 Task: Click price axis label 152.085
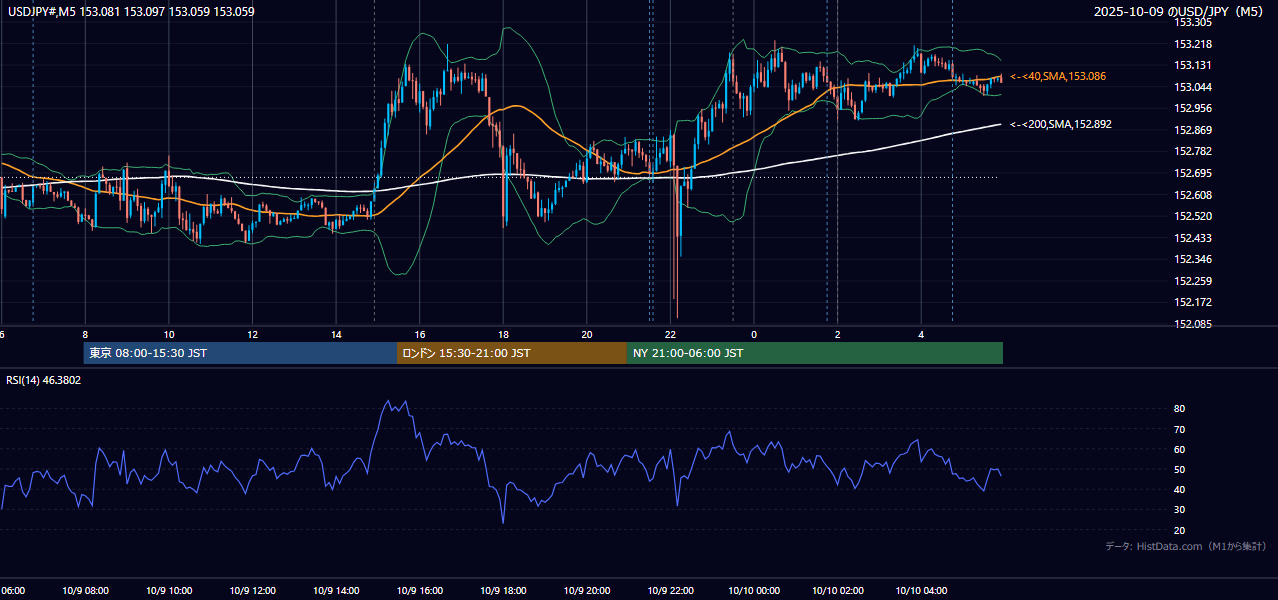(1192, 324)
